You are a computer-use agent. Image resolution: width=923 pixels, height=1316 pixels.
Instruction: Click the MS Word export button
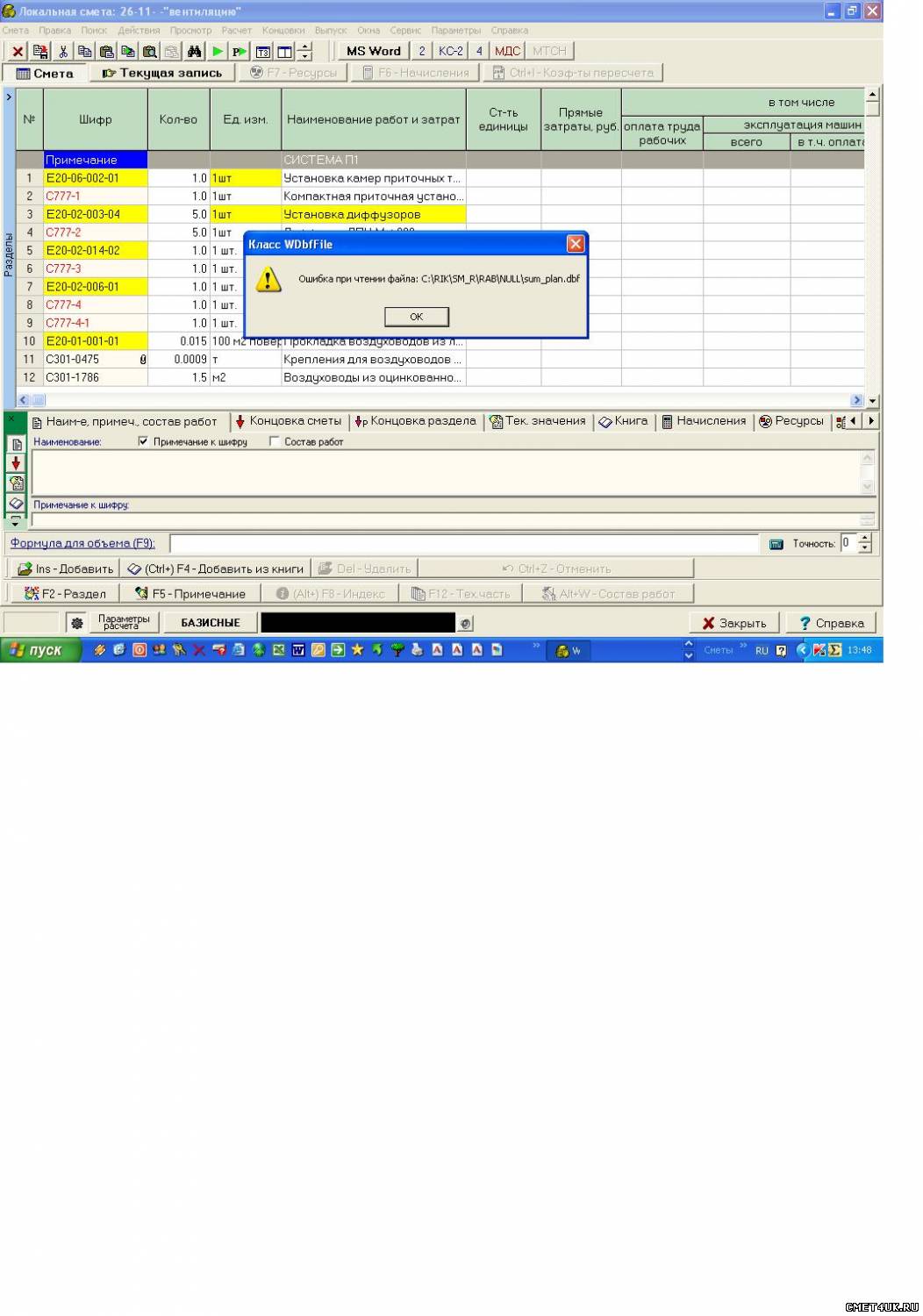(373, 51)
